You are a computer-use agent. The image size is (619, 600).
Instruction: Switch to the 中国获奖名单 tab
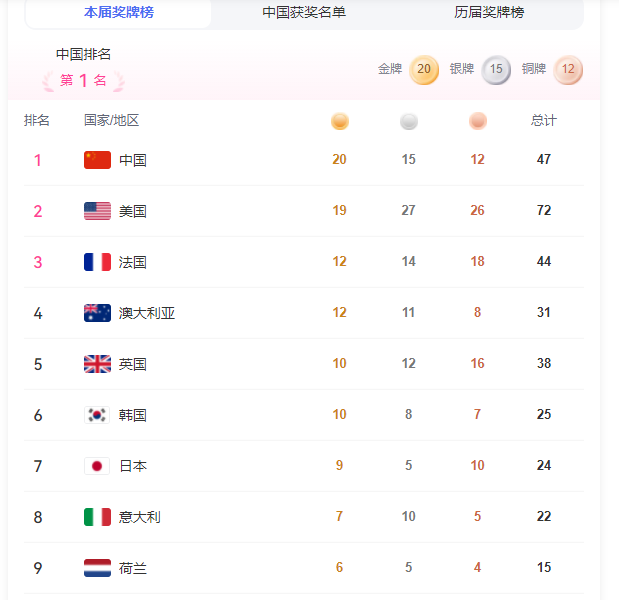304,12
